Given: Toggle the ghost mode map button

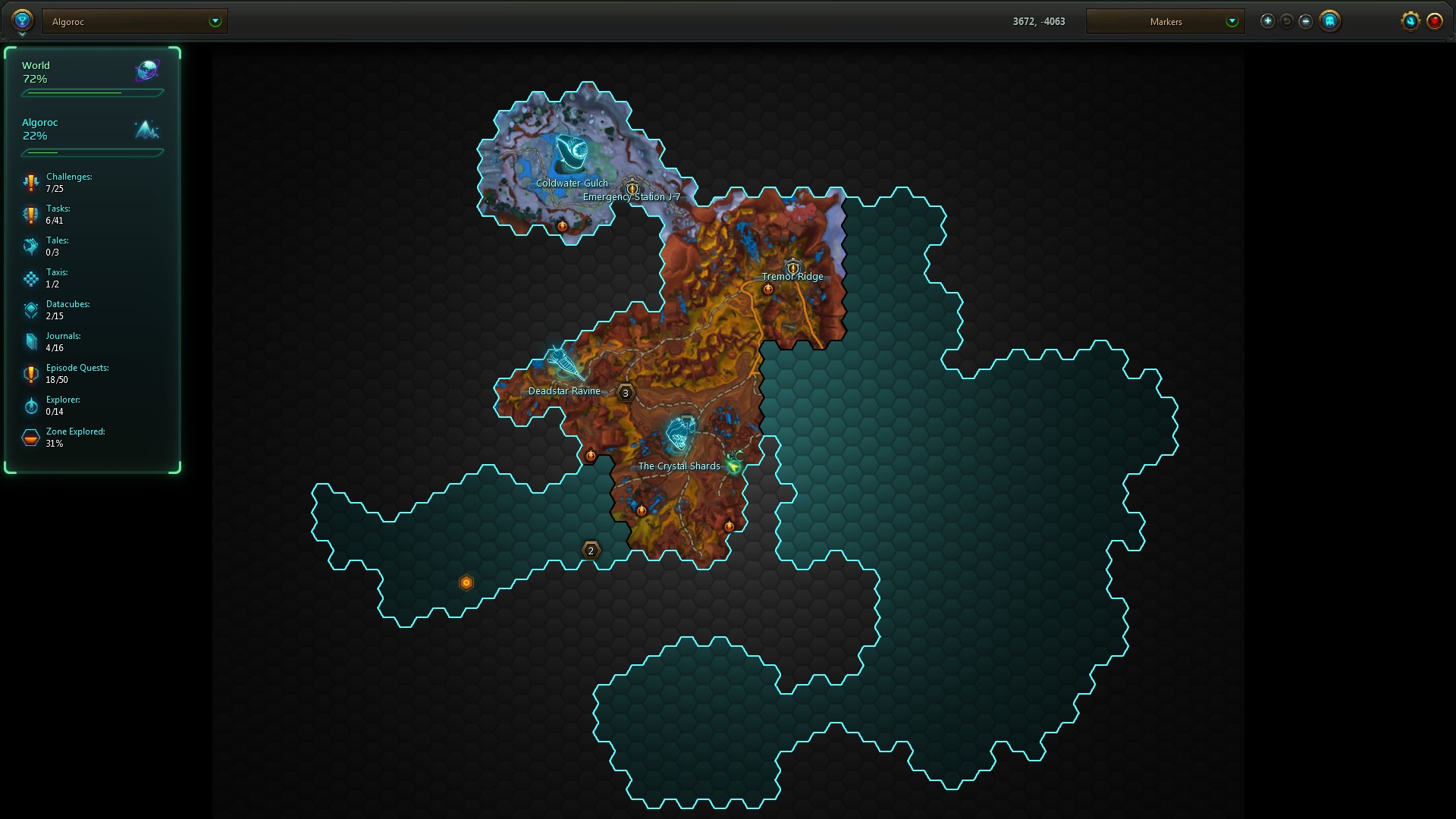Looking at the screenshot, I should coord(1329,21).
